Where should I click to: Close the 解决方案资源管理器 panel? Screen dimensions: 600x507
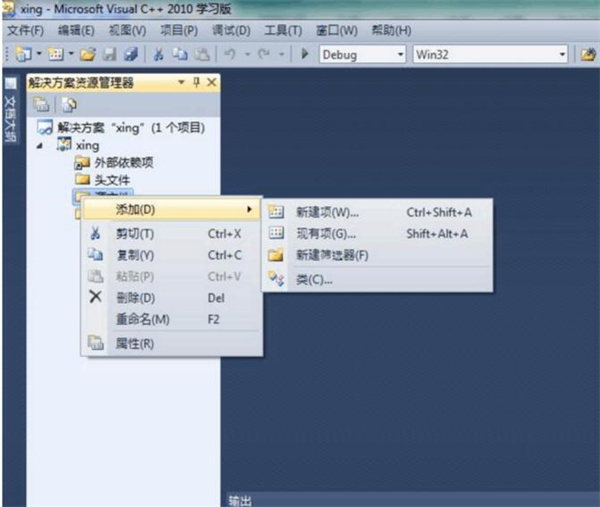(x=212, y=82)
